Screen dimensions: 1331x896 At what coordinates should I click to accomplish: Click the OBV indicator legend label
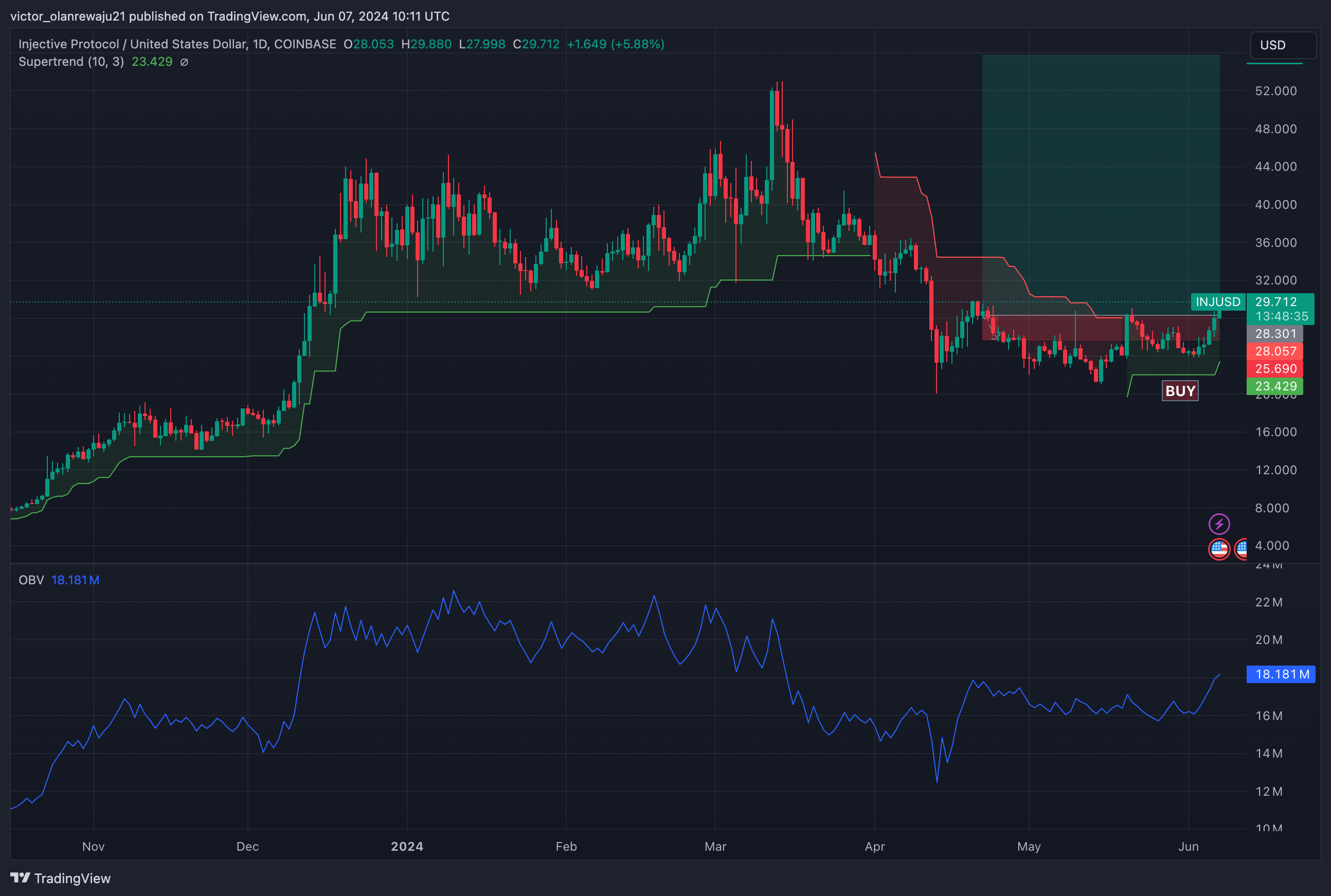31,580
